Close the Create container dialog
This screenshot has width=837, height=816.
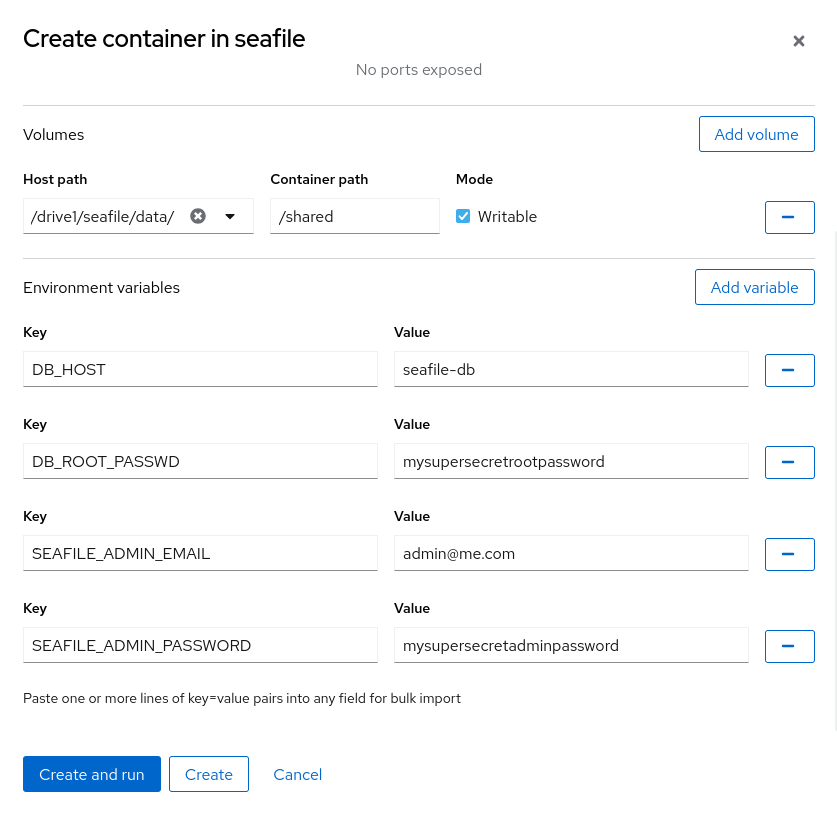pos(798,41)
